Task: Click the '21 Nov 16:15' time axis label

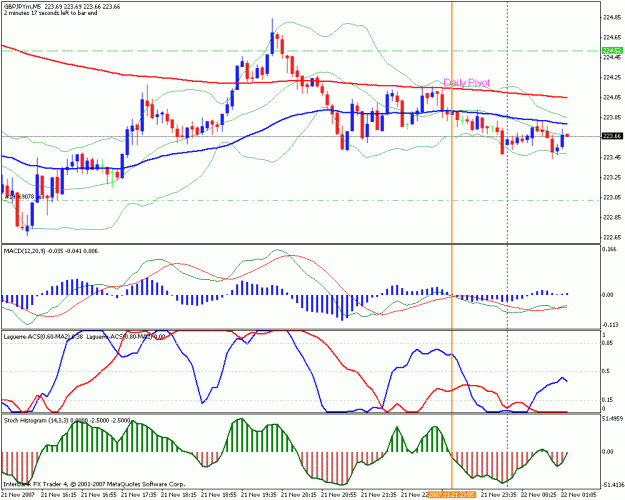Action: [58, 494]
